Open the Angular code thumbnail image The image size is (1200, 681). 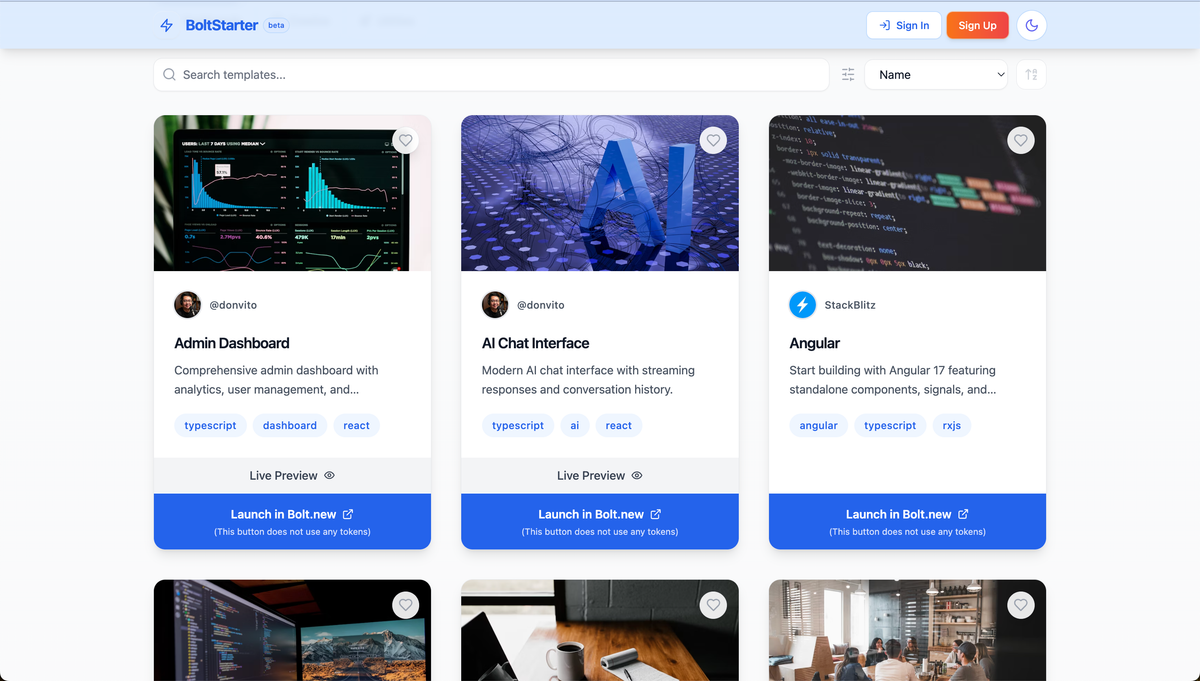pos(907,193)
